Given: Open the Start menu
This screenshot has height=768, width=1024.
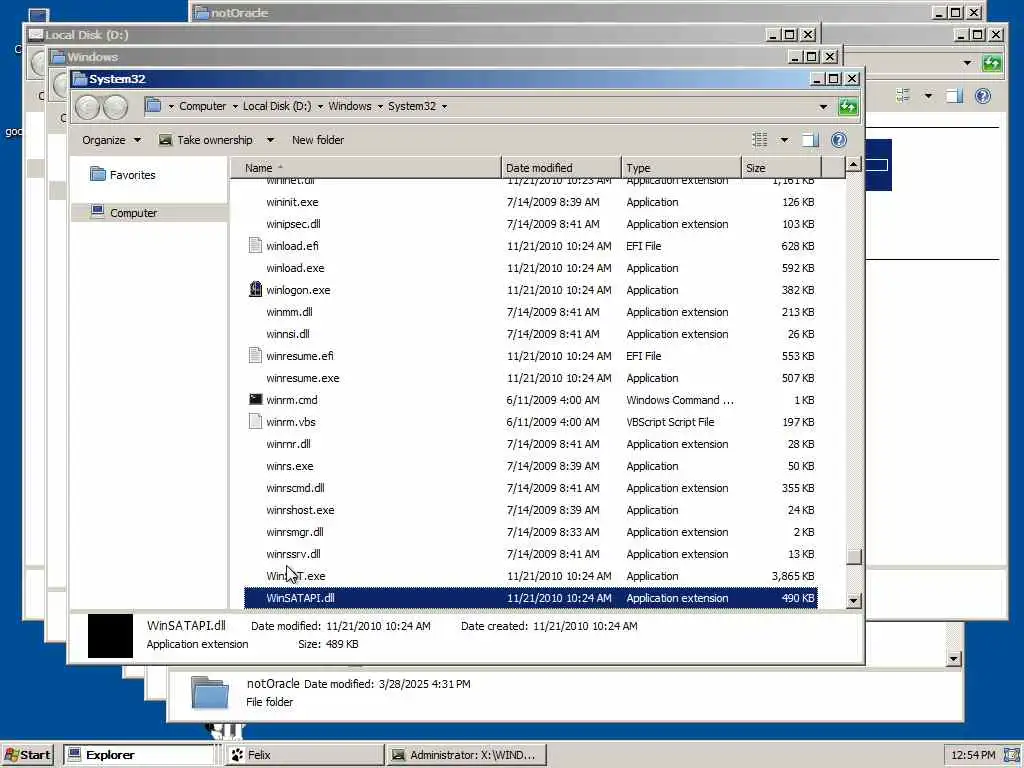Looking at the screenshot, I should pos(27,755).
